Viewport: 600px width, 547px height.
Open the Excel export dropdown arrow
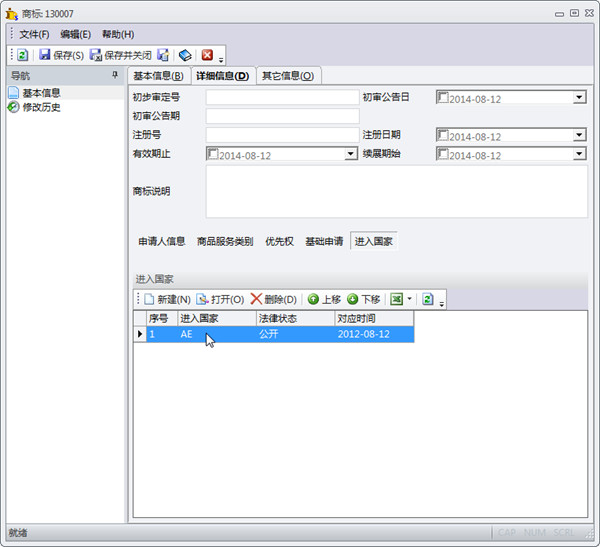pyautogui.click(x=409, y=299)
